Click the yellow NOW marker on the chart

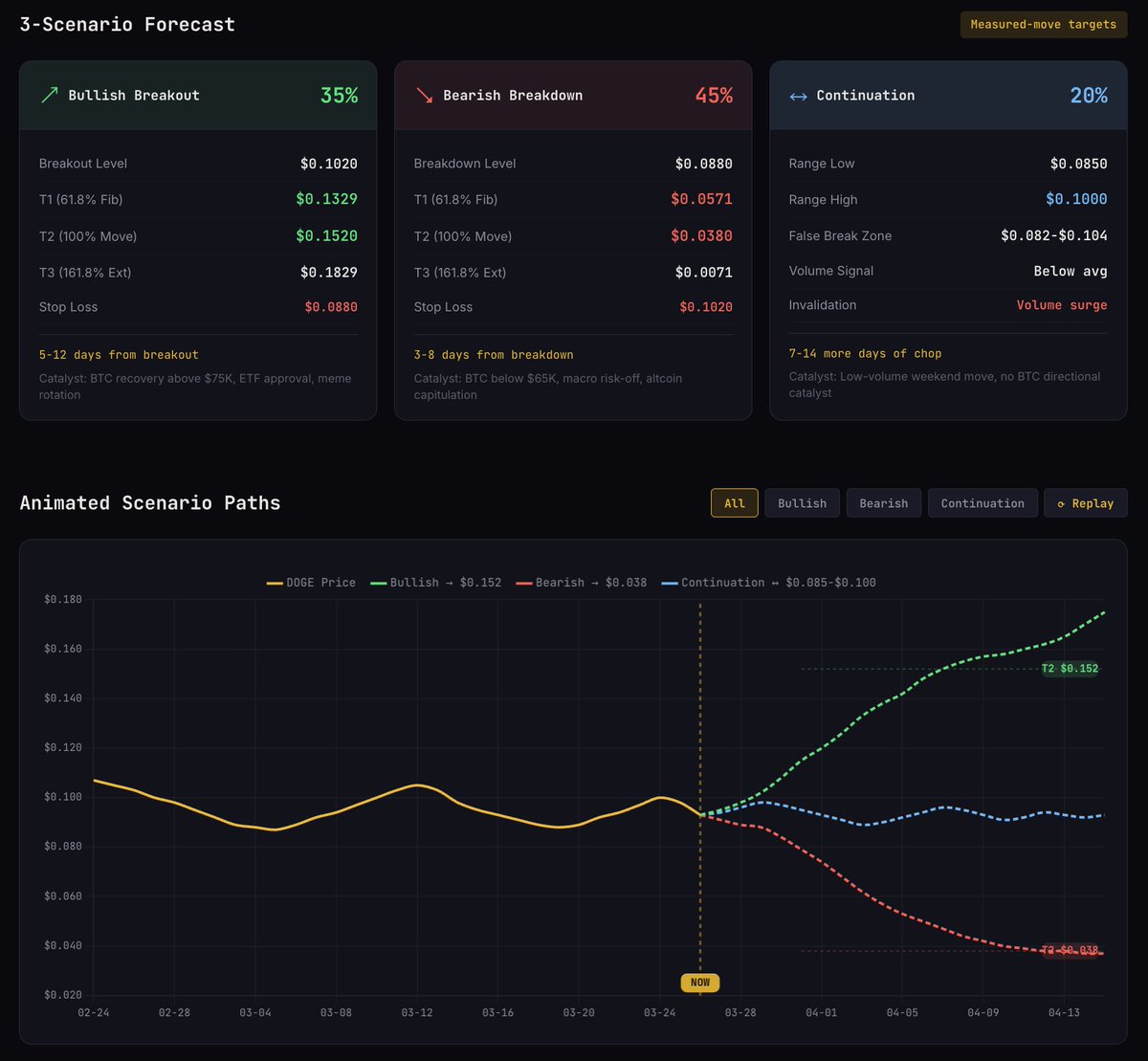pos(699,983)
